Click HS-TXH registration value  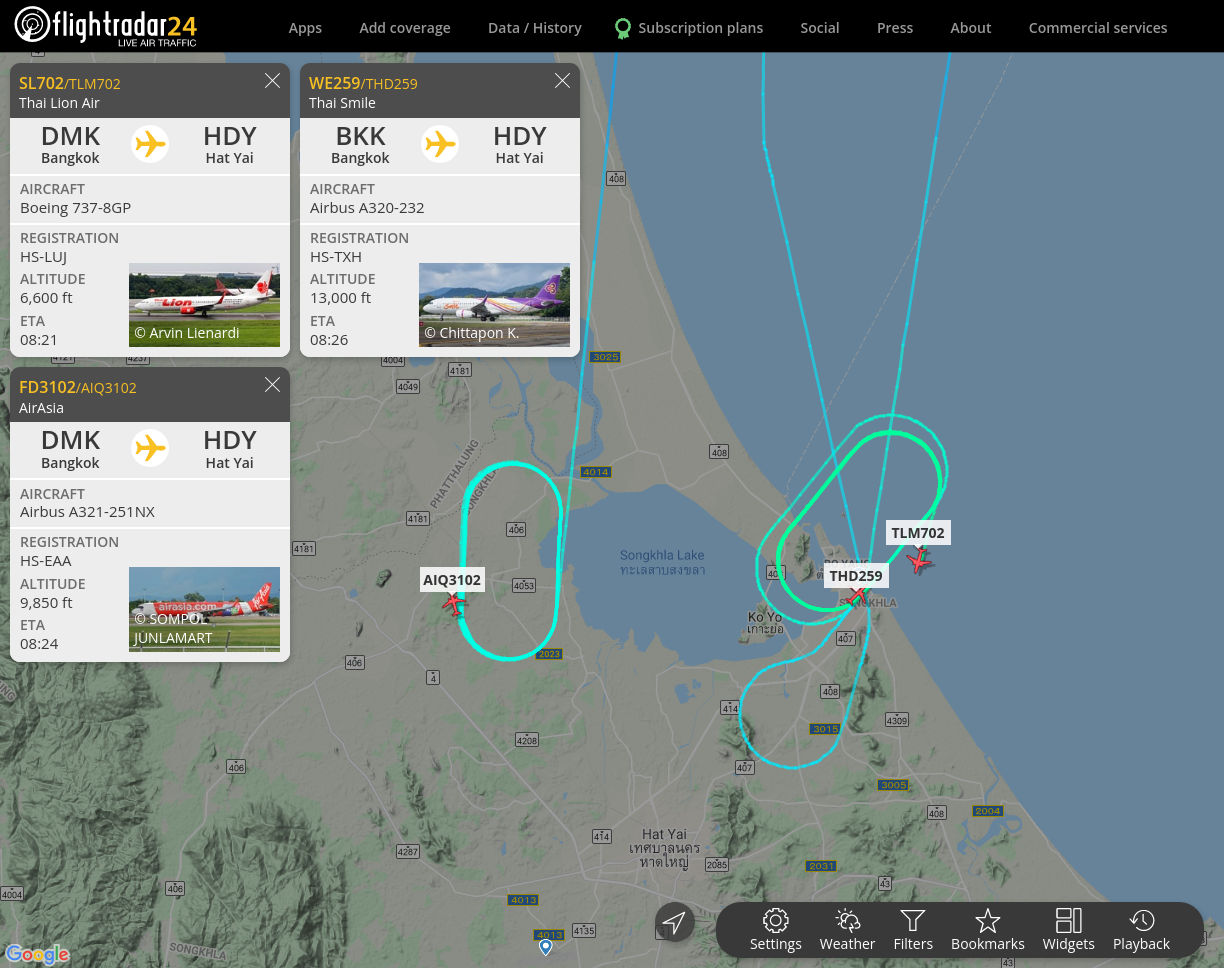click(x=336, y=256)
